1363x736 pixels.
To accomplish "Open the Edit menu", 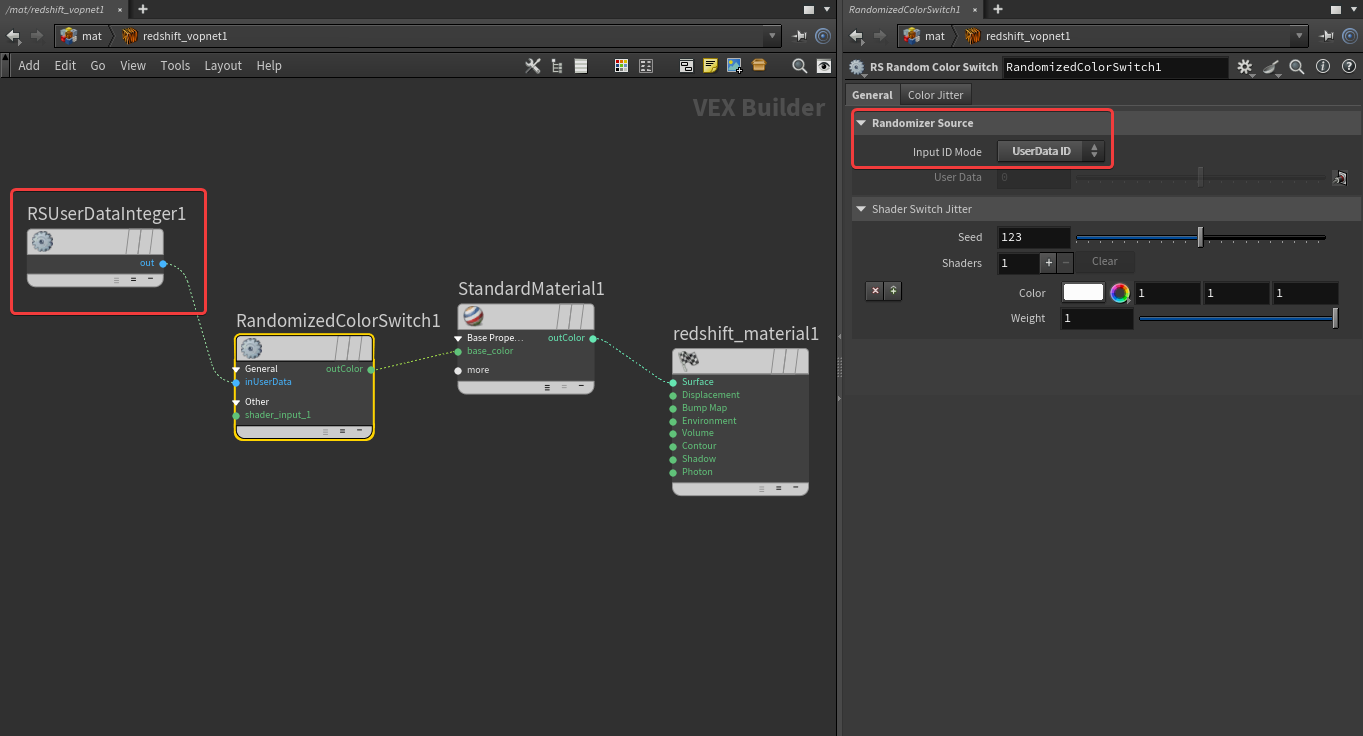I will tap(65, 66).
